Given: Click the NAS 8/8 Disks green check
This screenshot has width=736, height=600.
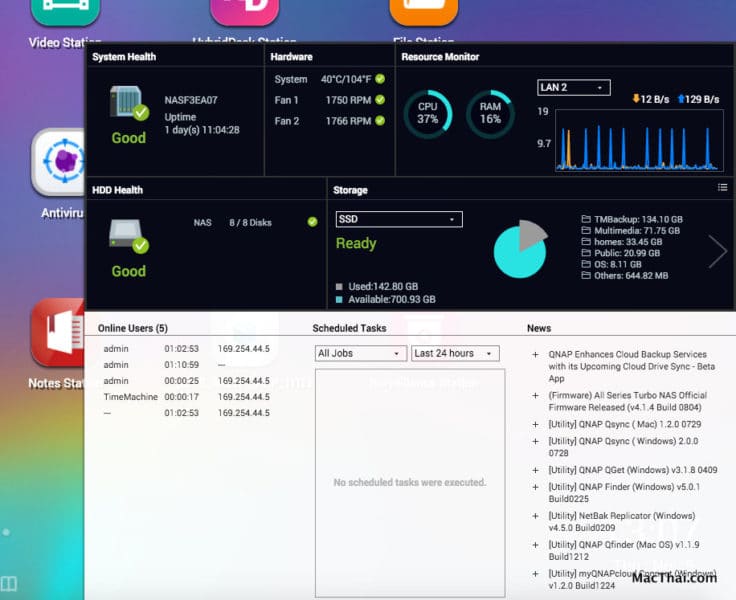Looking at the screenshot, I should point(312,222).
